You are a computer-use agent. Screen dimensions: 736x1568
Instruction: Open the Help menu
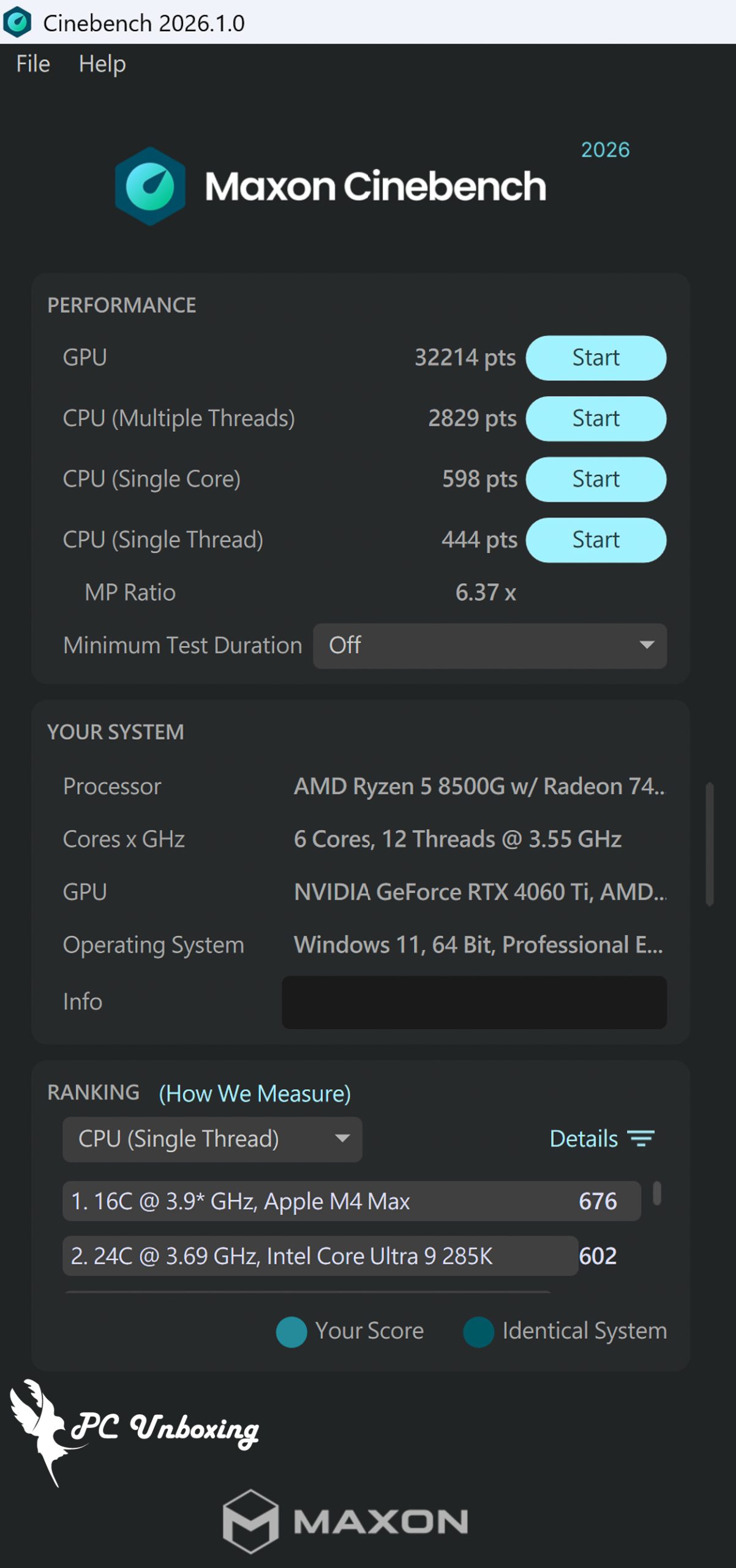102,64
